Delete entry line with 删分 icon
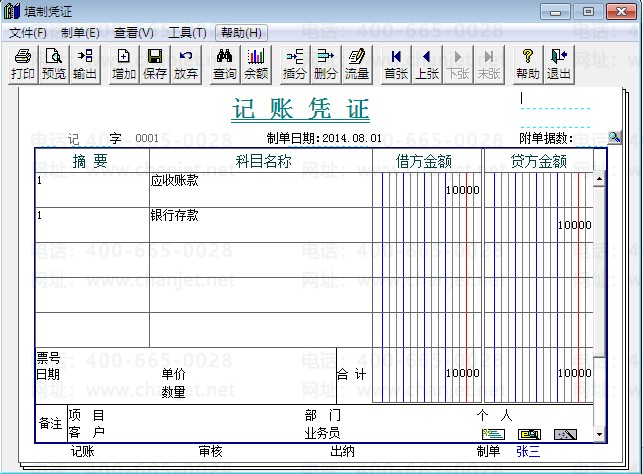 [x=326, y=64]
